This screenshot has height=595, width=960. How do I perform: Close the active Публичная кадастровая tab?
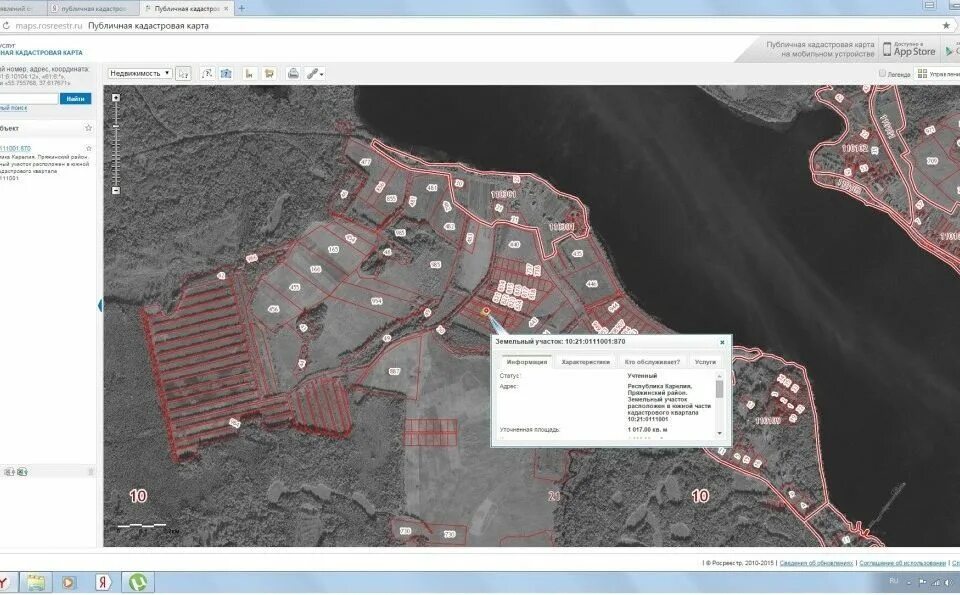click(227, 9)
